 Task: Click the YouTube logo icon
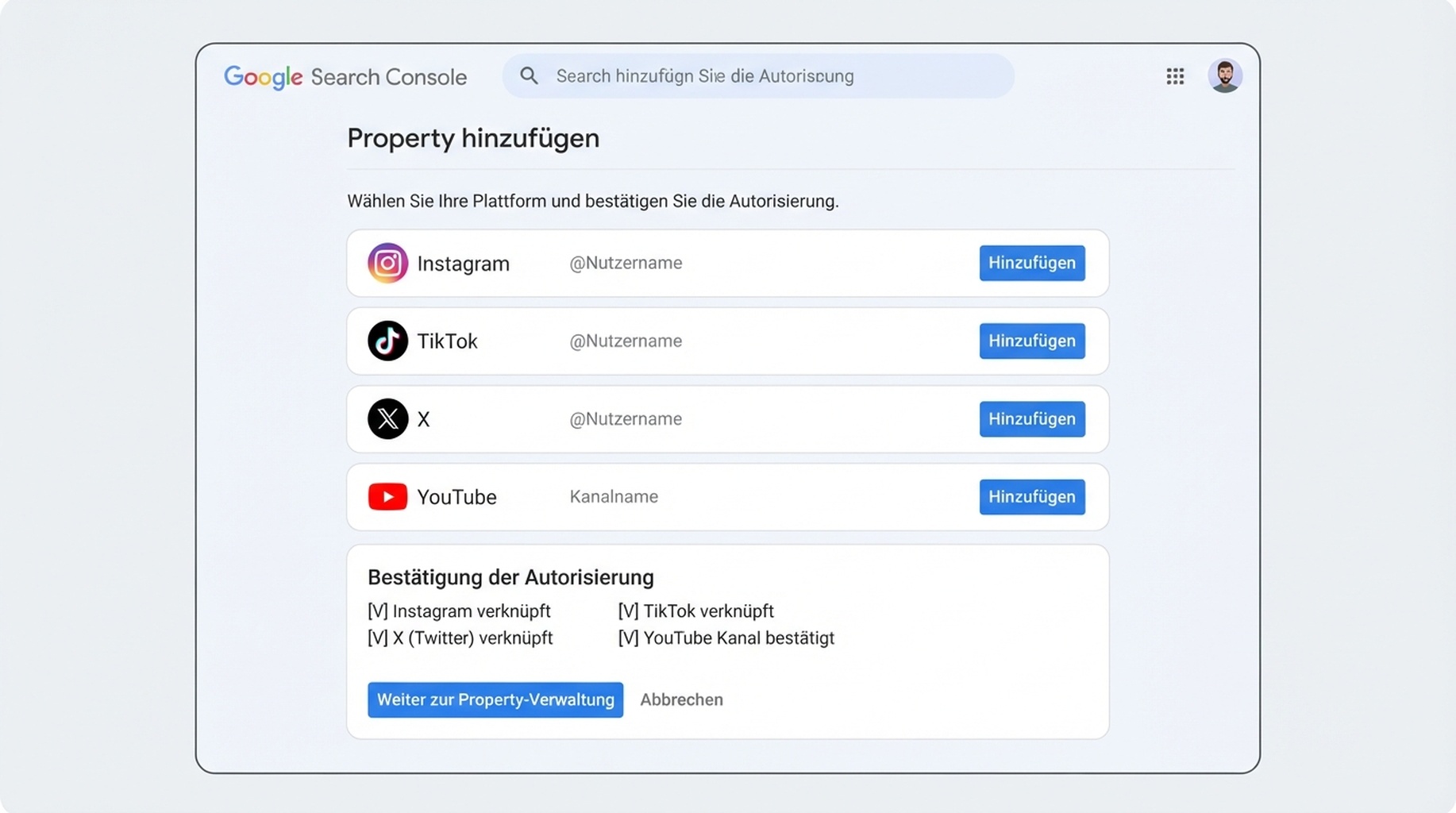click(387, 497)
